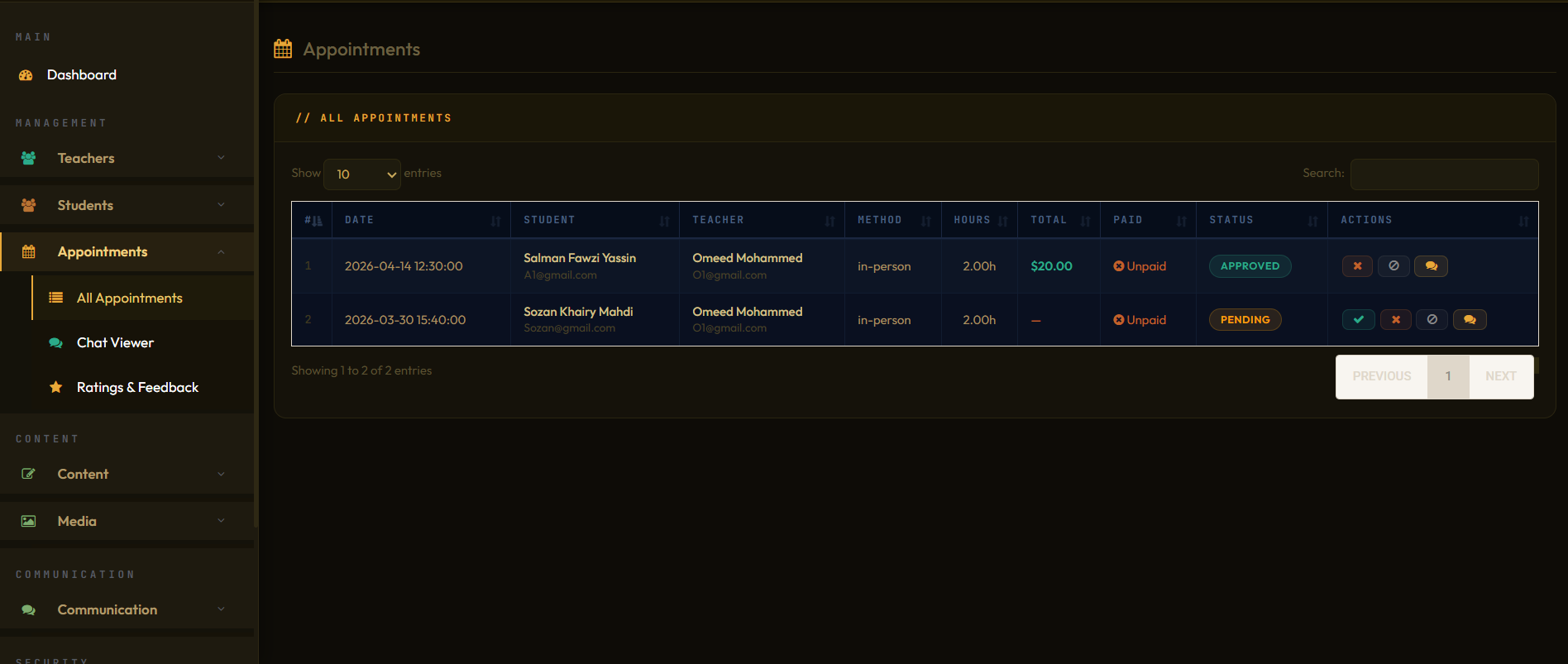1568x664 pixels.
Task: Click the sort arrows in the Paid column header
Action: coord(1182,221)
